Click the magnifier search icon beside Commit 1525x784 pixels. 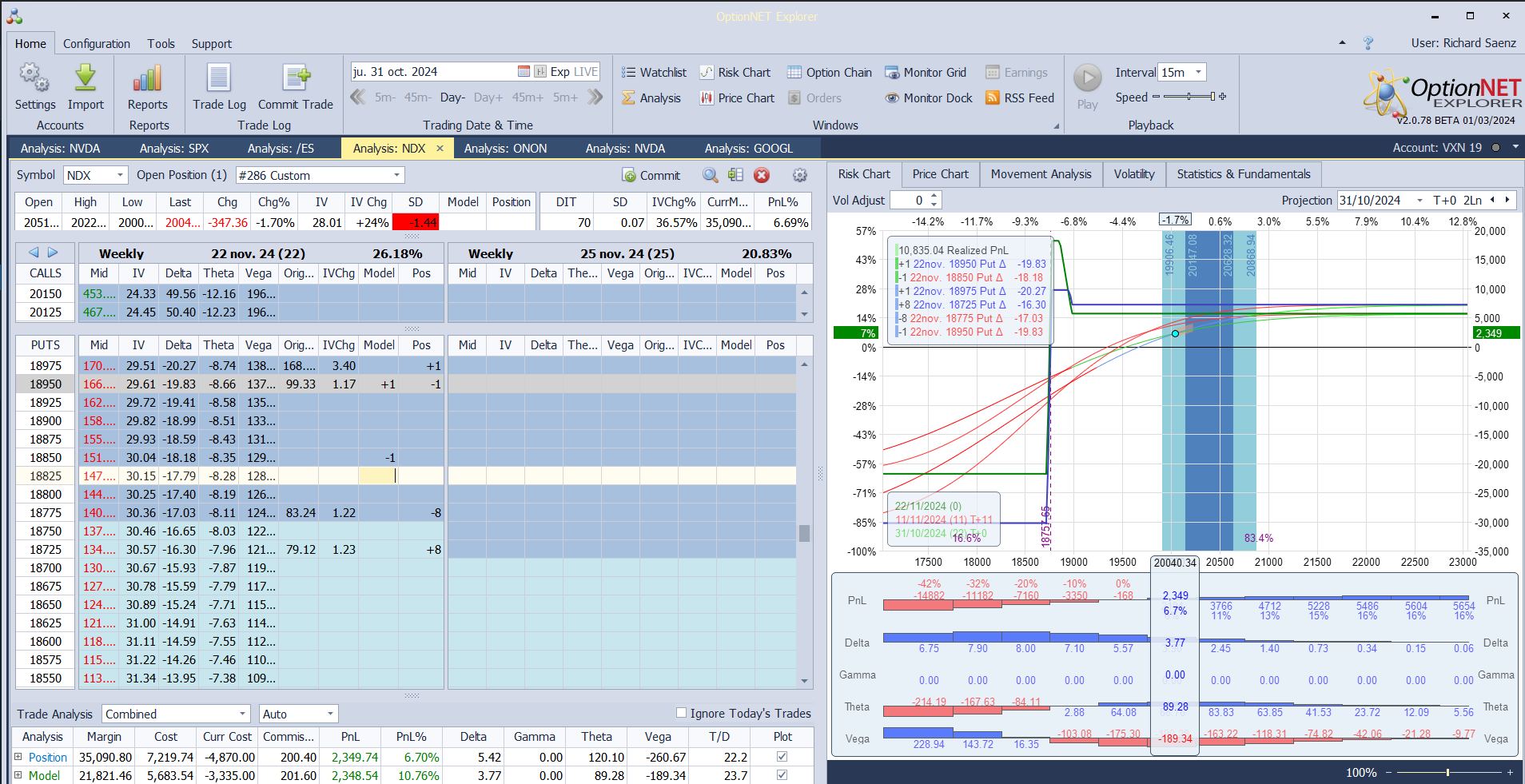(710, 175)
